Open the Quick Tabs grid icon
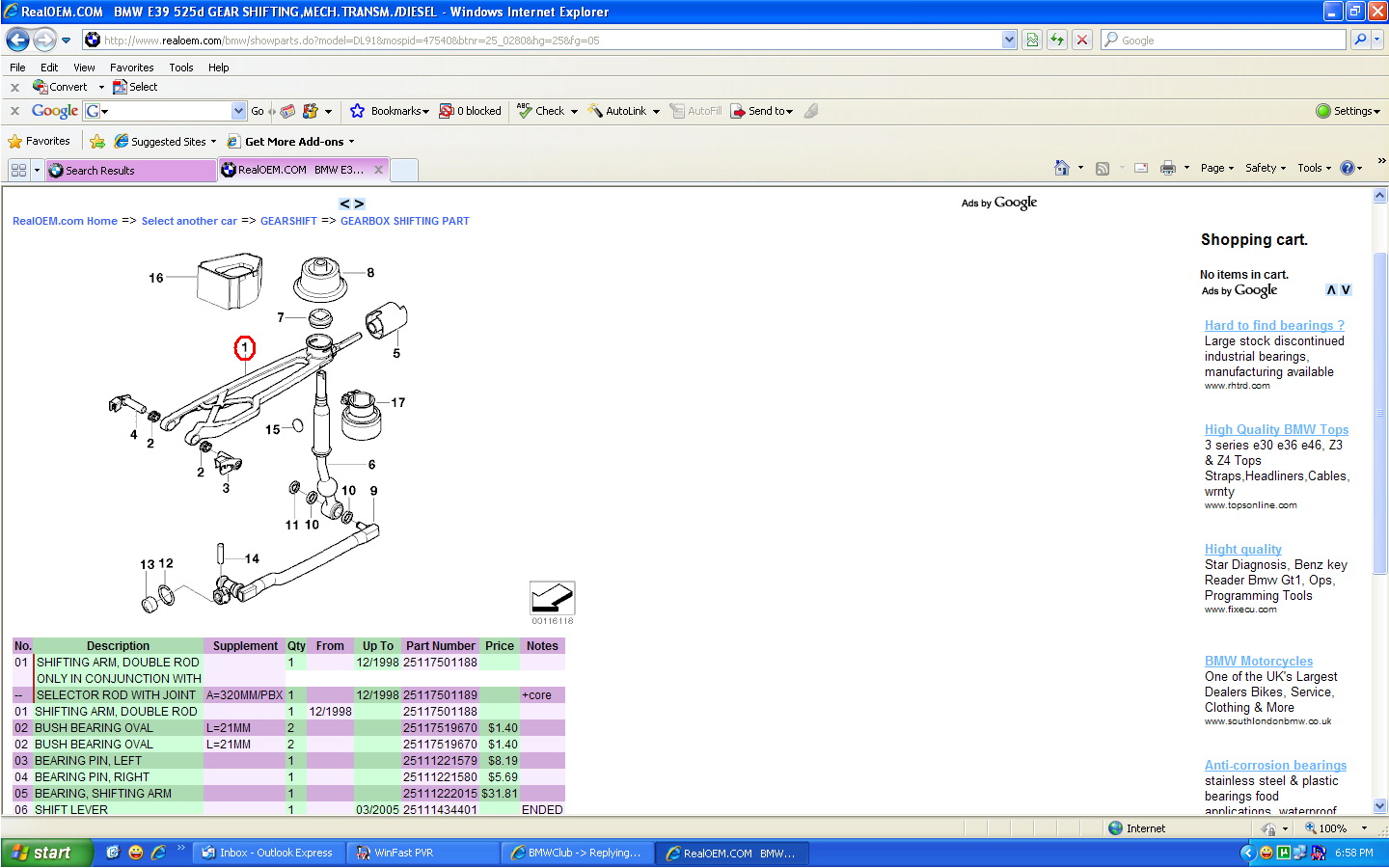The width and height of the screenshot is (1389, 868). [18, 170]
